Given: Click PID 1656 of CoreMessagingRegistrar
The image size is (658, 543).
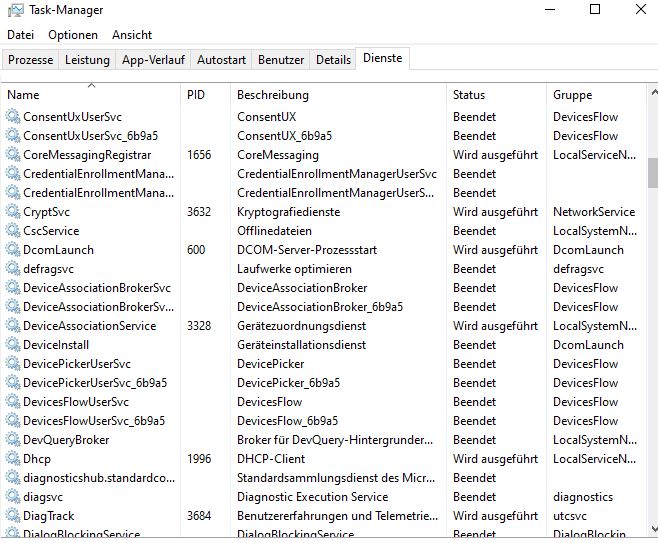Looking at the screenshot, I should [x=199, y=155].
